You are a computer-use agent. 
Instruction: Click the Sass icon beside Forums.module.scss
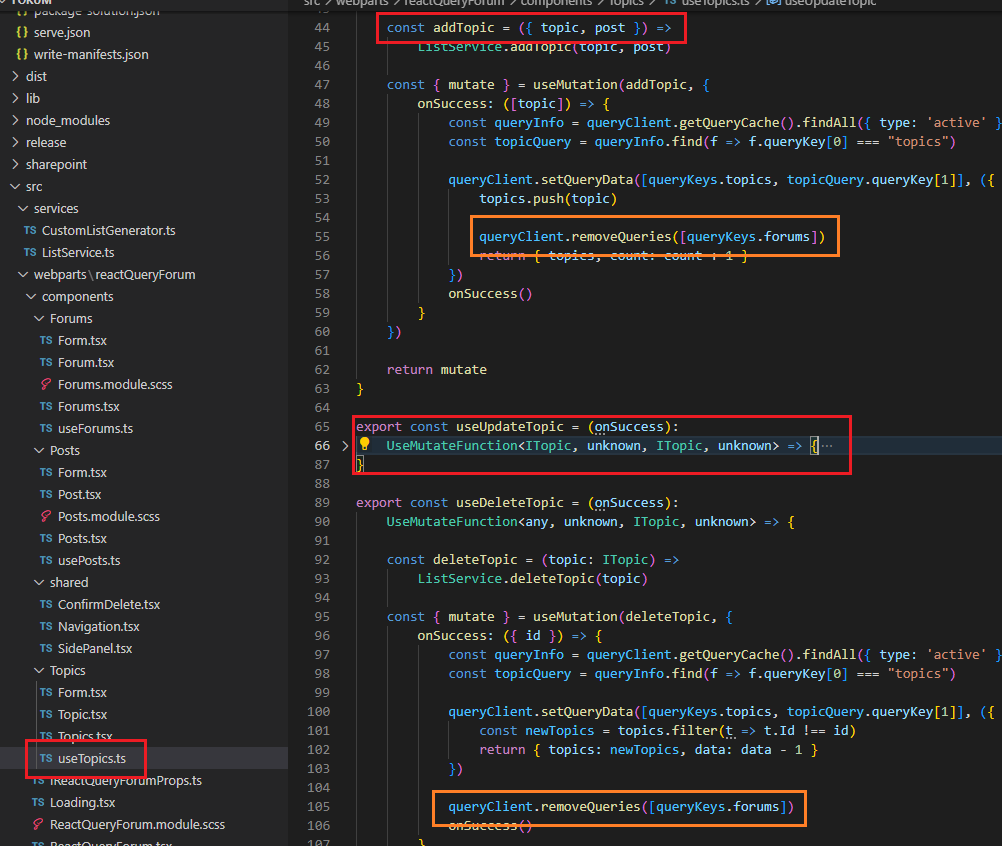tap(46, 385)
